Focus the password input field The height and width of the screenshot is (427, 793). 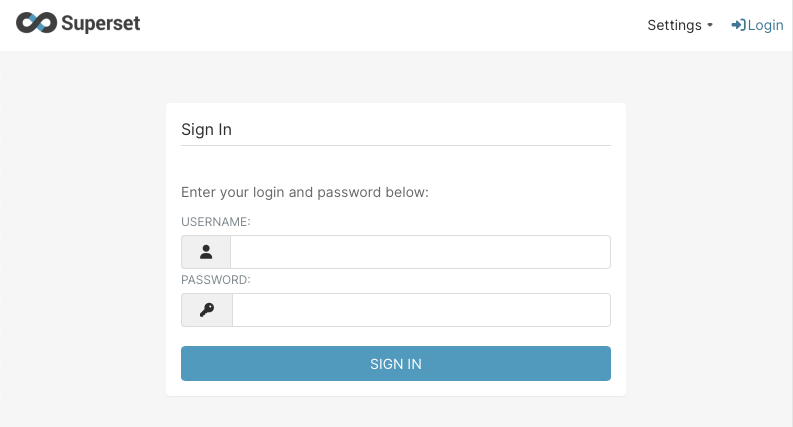pos(421,310)
